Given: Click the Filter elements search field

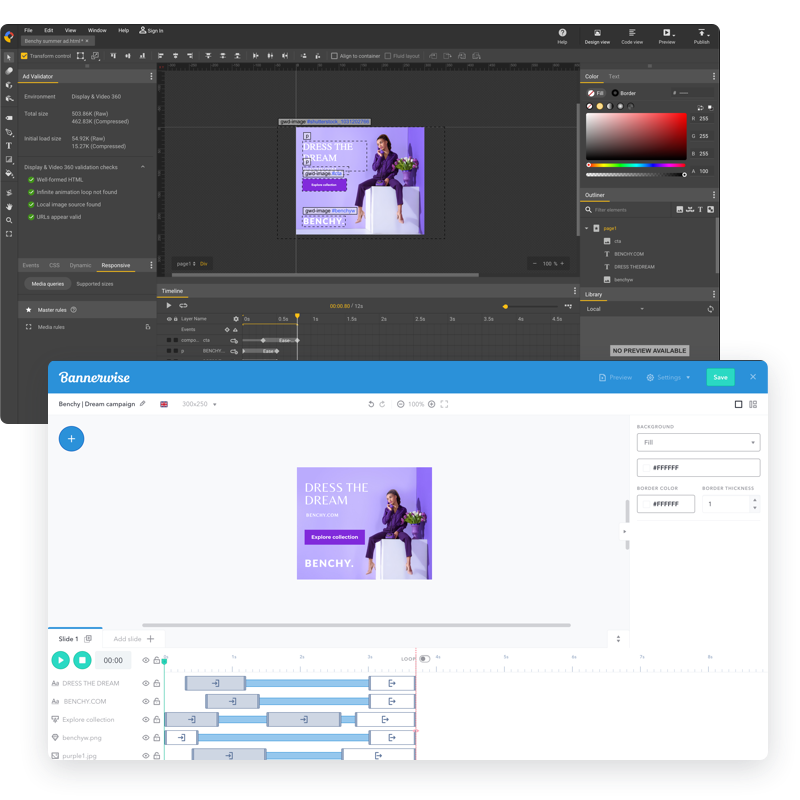Looking at the screenshot, I should (628, 210).
